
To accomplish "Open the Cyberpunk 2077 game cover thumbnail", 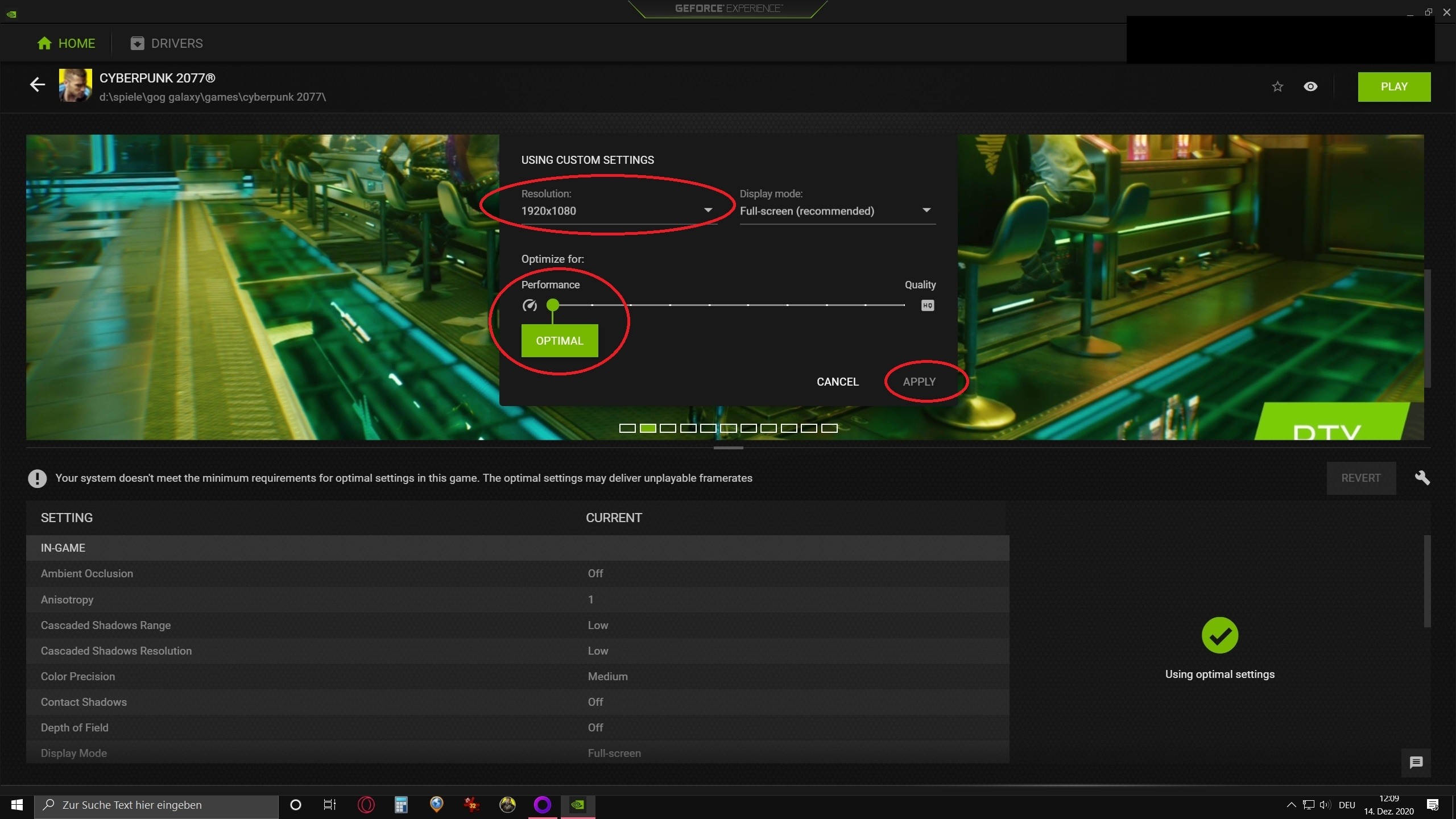I will (x=75, y=85).
